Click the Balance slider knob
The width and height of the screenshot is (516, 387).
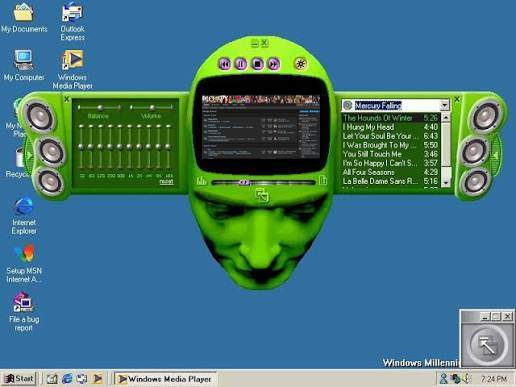tap(100, 107)
